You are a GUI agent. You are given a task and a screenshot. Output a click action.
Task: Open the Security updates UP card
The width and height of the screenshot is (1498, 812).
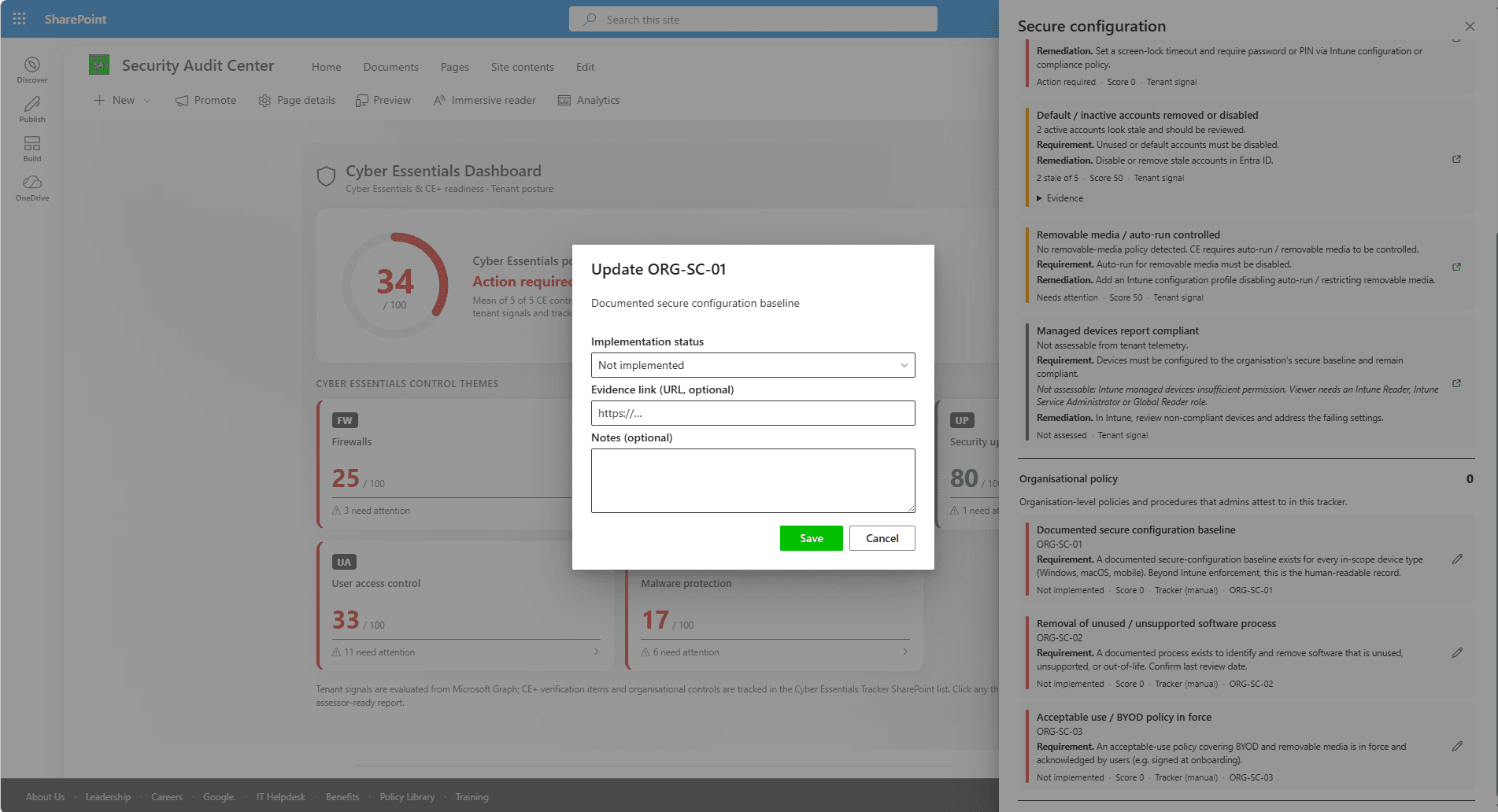click(967, 464)
